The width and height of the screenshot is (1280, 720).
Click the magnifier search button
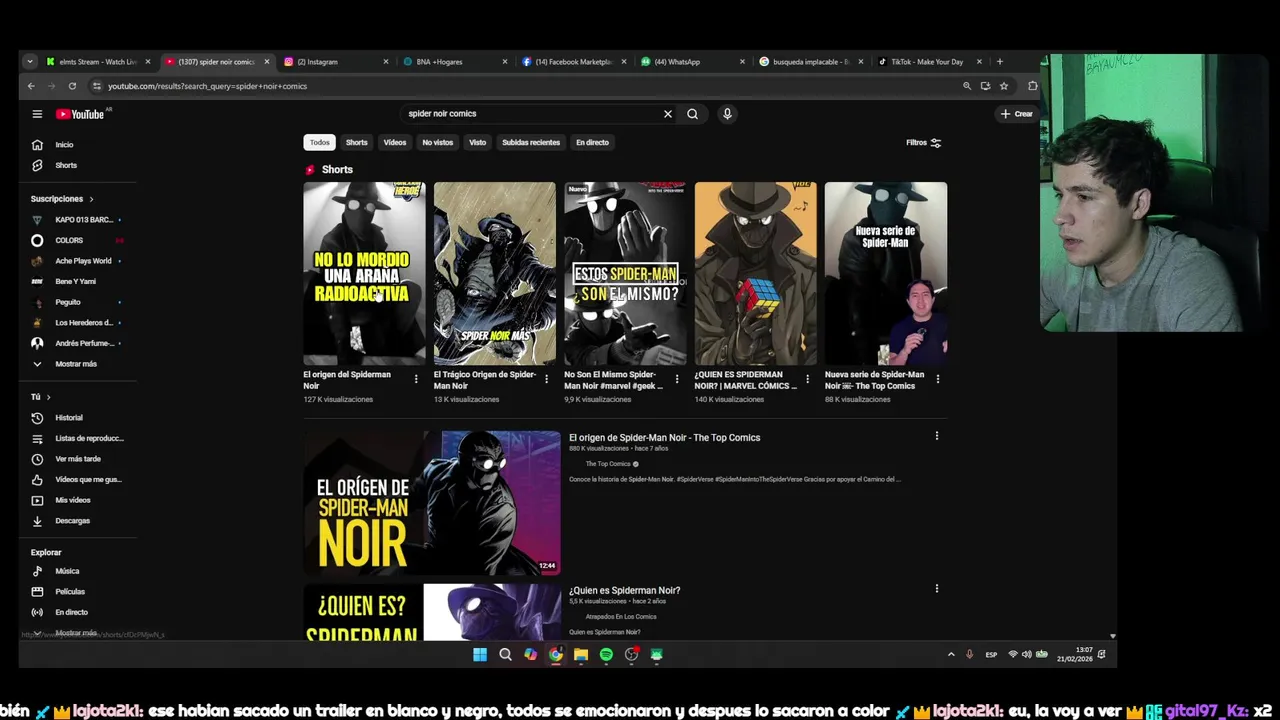point(692,114)
